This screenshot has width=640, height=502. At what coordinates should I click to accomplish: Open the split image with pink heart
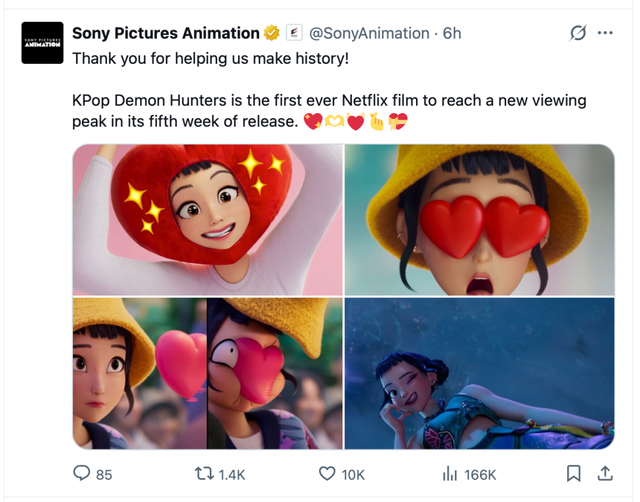[x=207, y=373]
